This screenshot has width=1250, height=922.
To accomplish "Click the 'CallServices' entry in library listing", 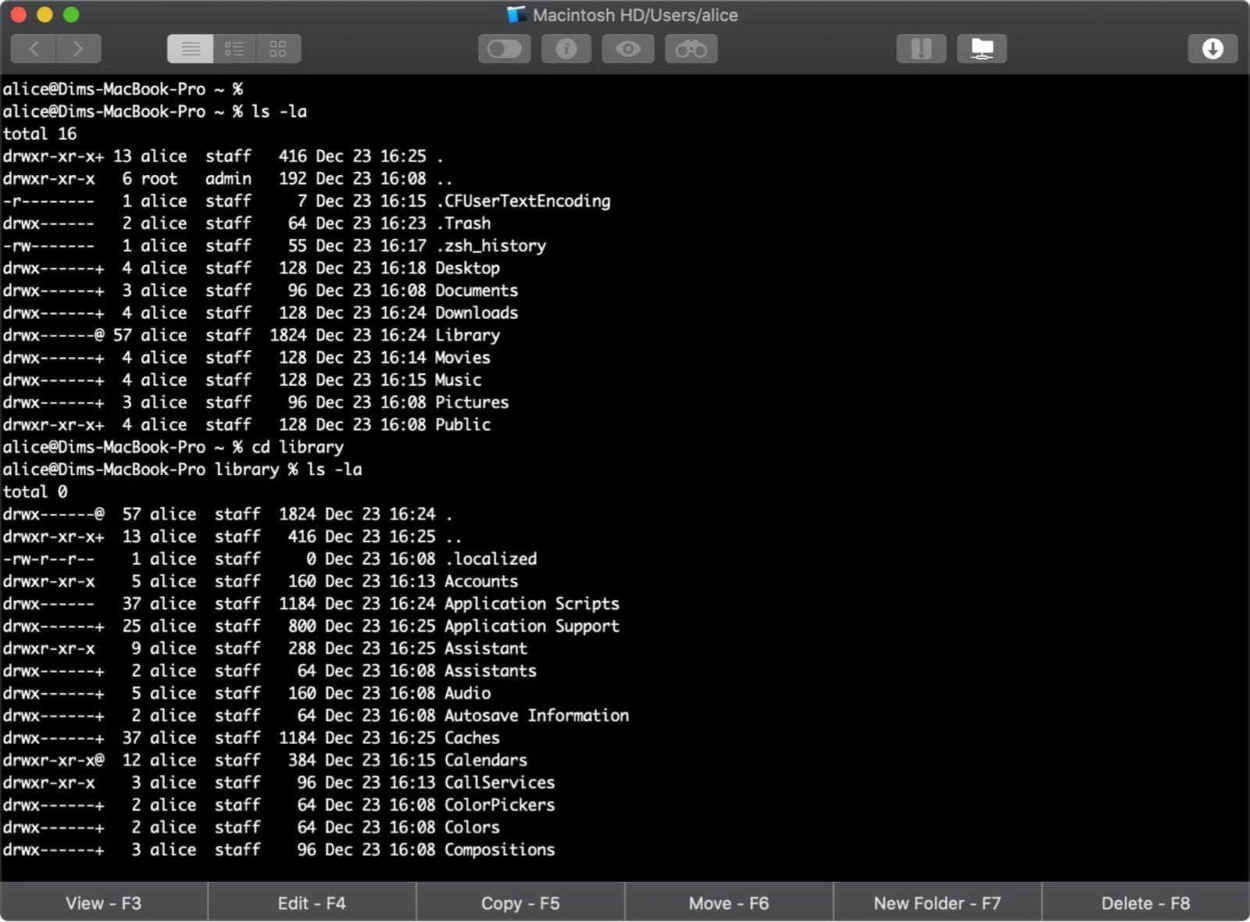I will 499,783.
